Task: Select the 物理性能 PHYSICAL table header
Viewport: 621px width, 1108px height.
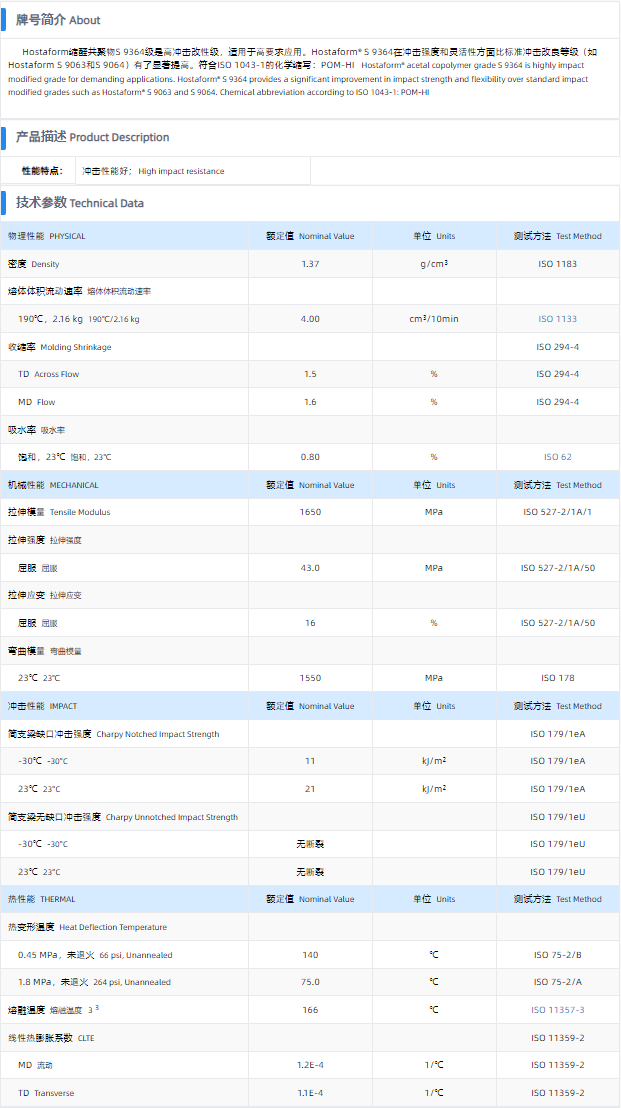Action: click(x=47, y=237)
